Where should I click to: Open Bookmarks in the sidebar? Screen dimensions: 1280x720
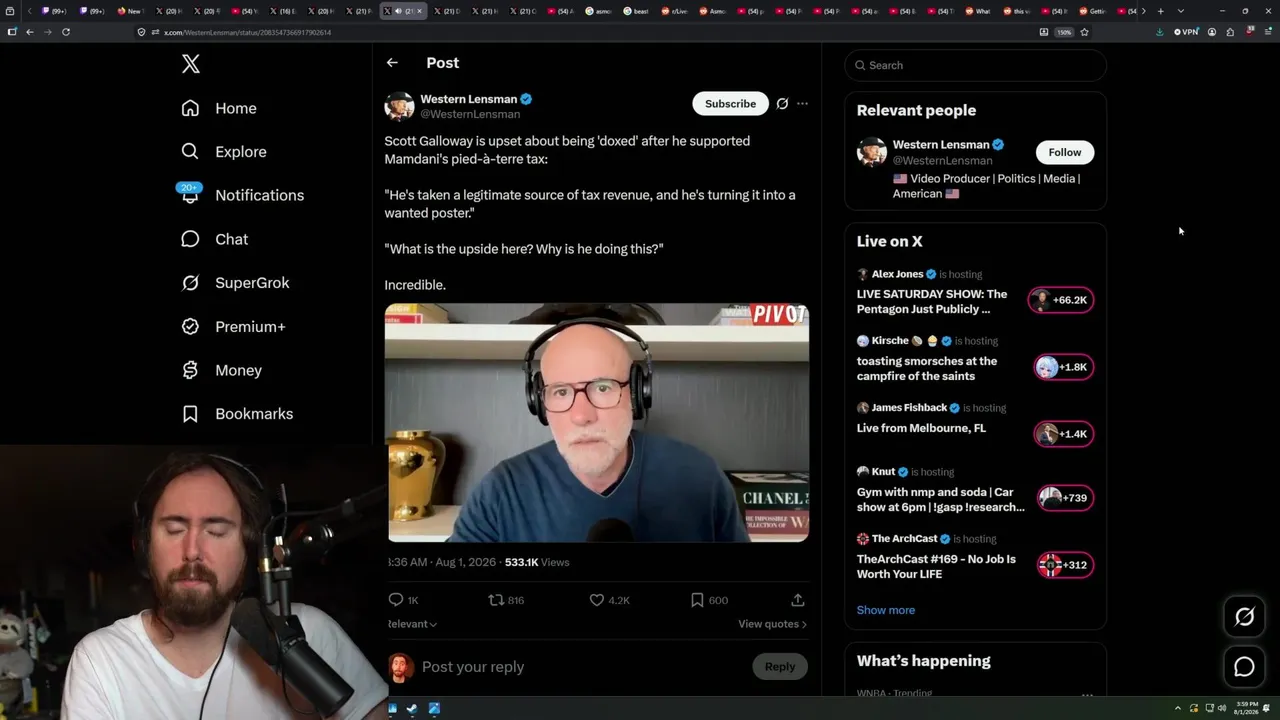237,414
